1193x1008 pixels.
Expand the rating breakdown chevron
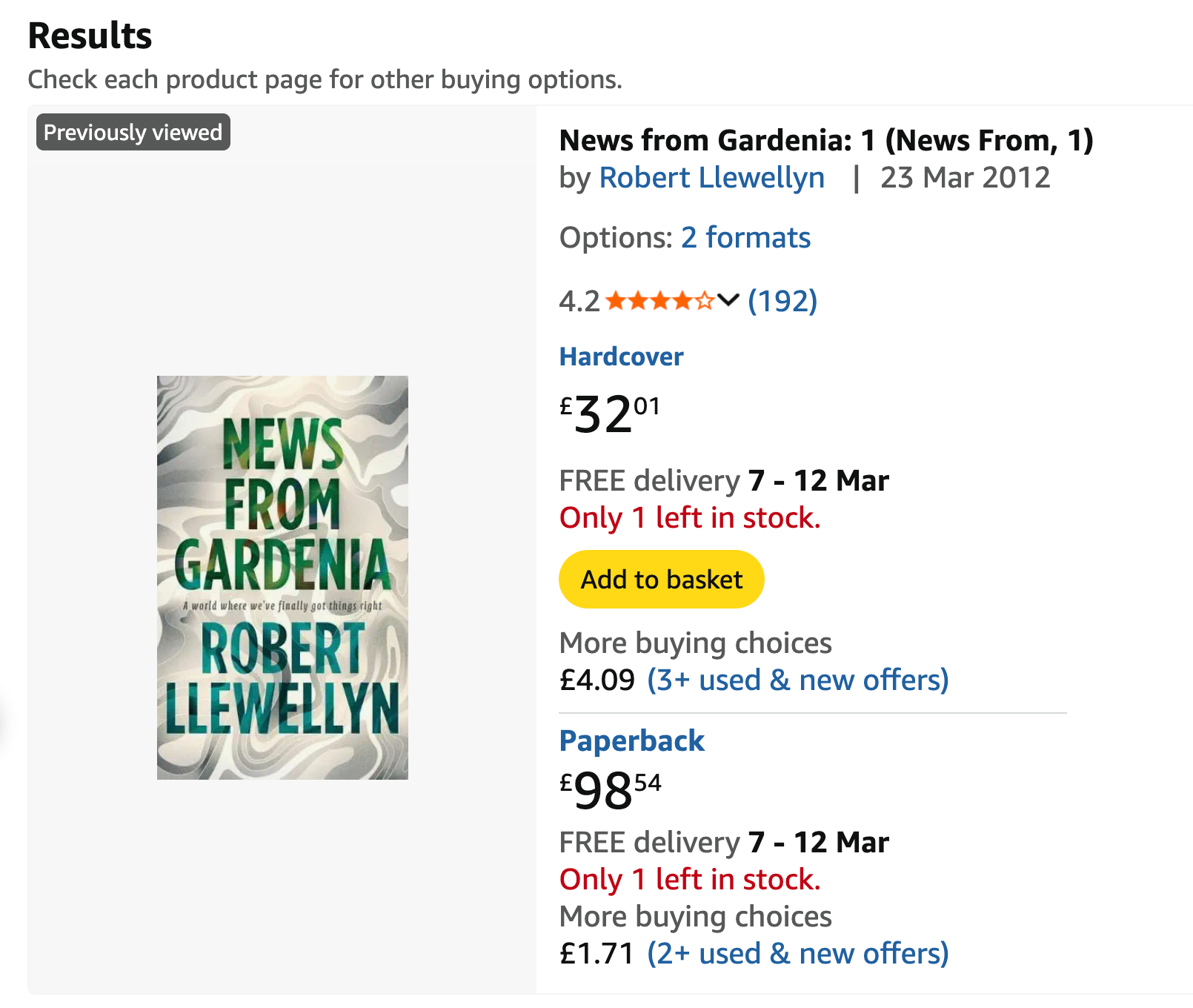728,300
